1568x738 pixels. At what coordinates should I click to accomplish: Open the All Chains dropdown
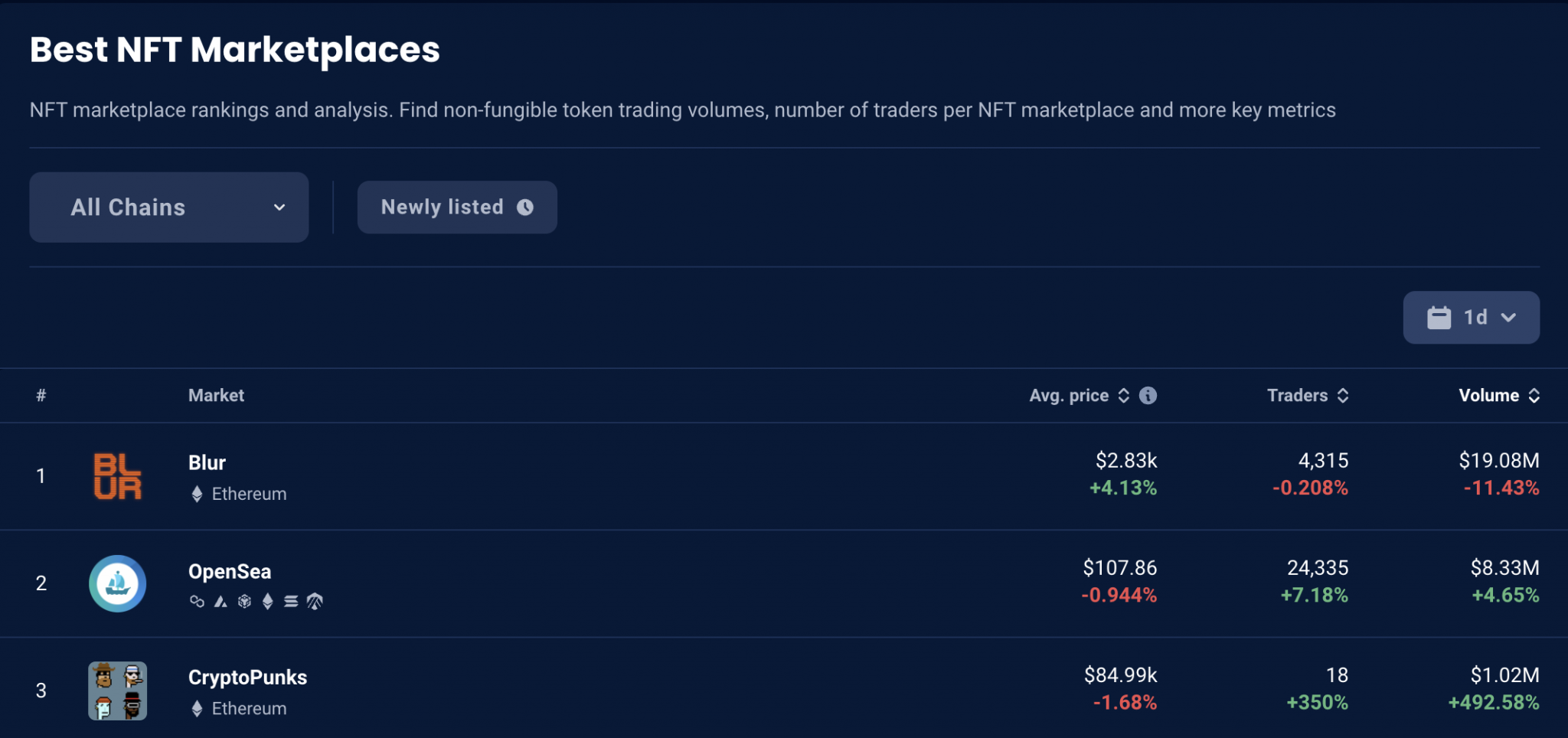coord(169,207)
